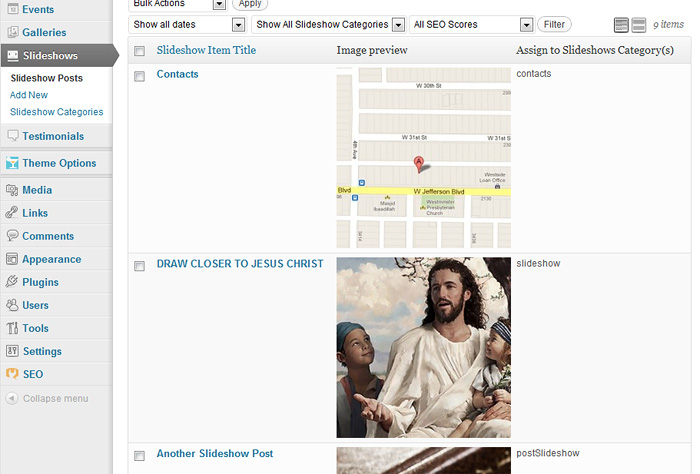Click the Galleries sidebar icon
The height and width of the screenshot is (474, 700).
click(13, 32)
